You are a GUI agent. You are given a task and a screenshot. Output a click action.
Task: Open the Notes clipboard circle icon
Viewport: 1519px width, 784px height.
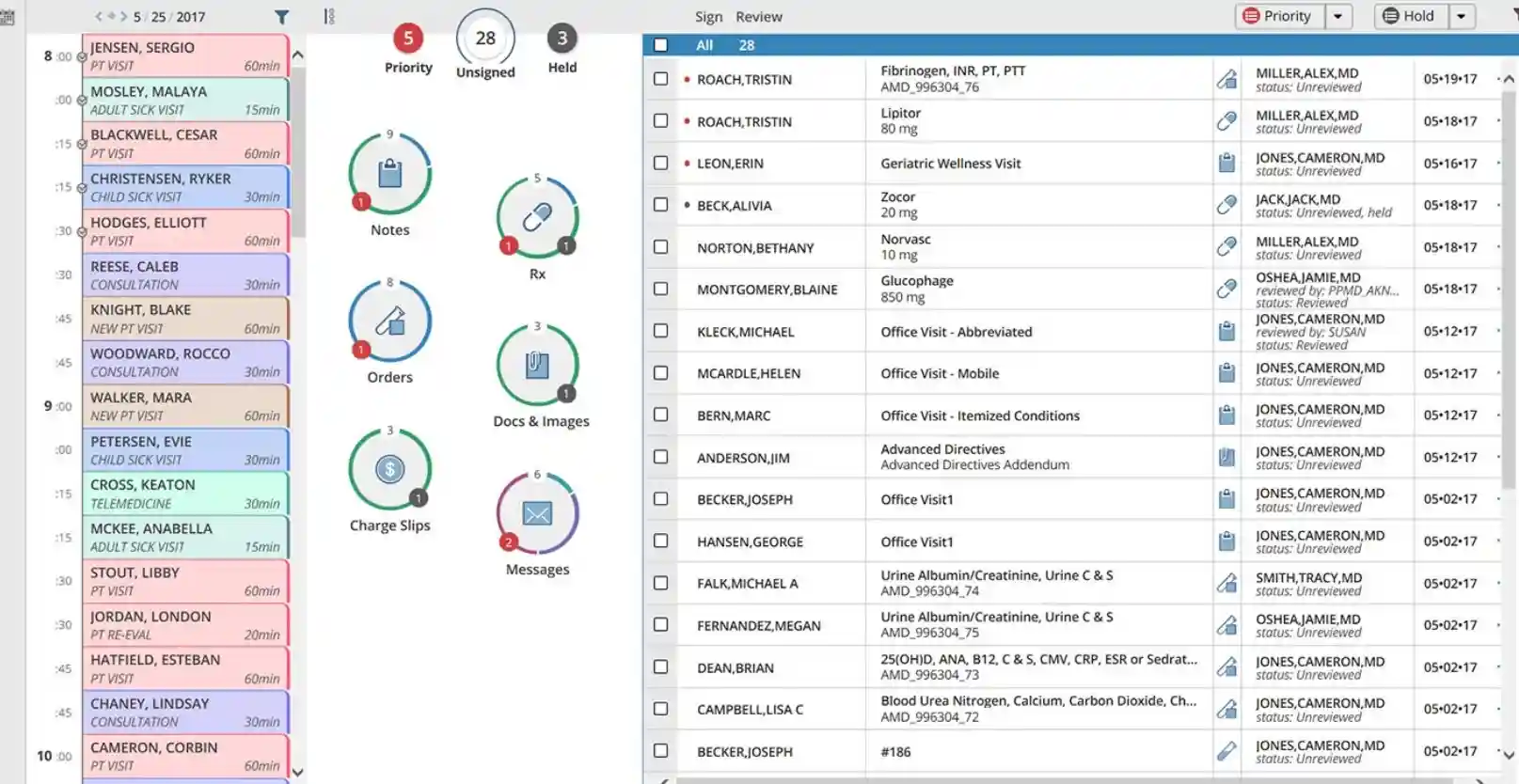tap(389, 174)
